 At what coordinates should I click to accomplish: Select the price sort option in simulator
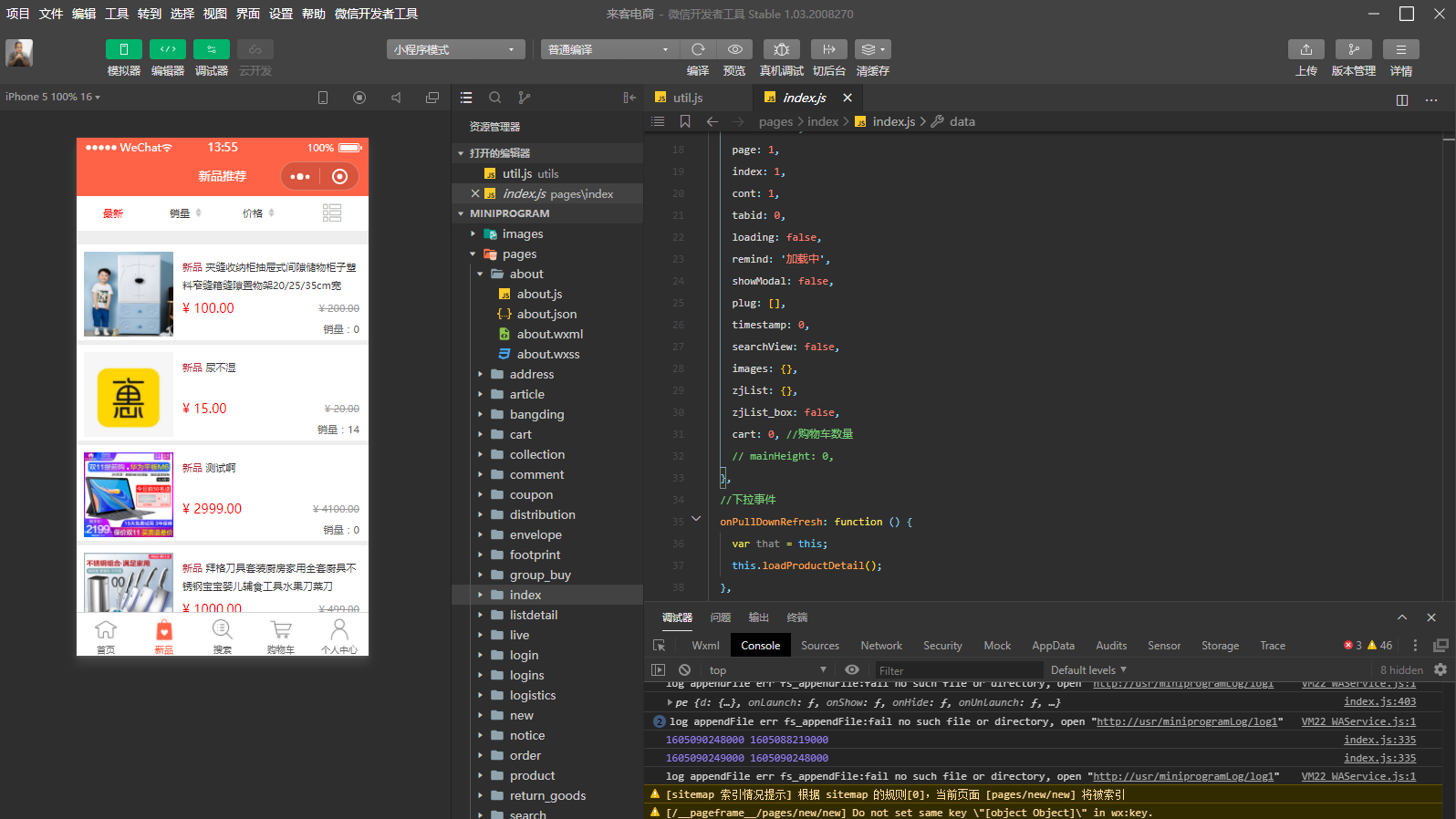click(x=253, y=213)
